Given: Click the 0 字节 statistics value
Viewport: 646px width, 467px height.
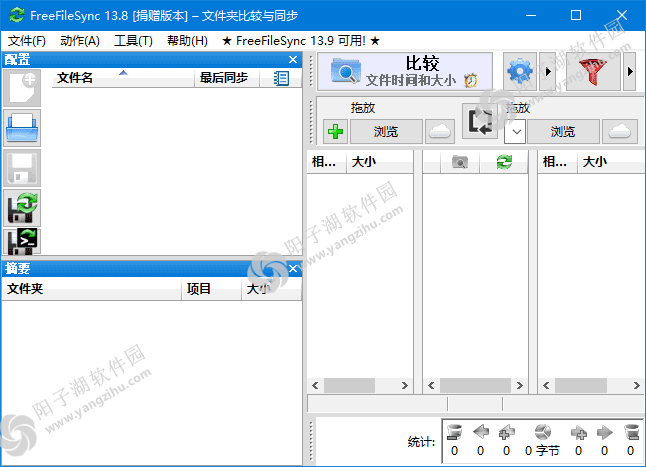Looking at the screenshot, I should 542,451.
